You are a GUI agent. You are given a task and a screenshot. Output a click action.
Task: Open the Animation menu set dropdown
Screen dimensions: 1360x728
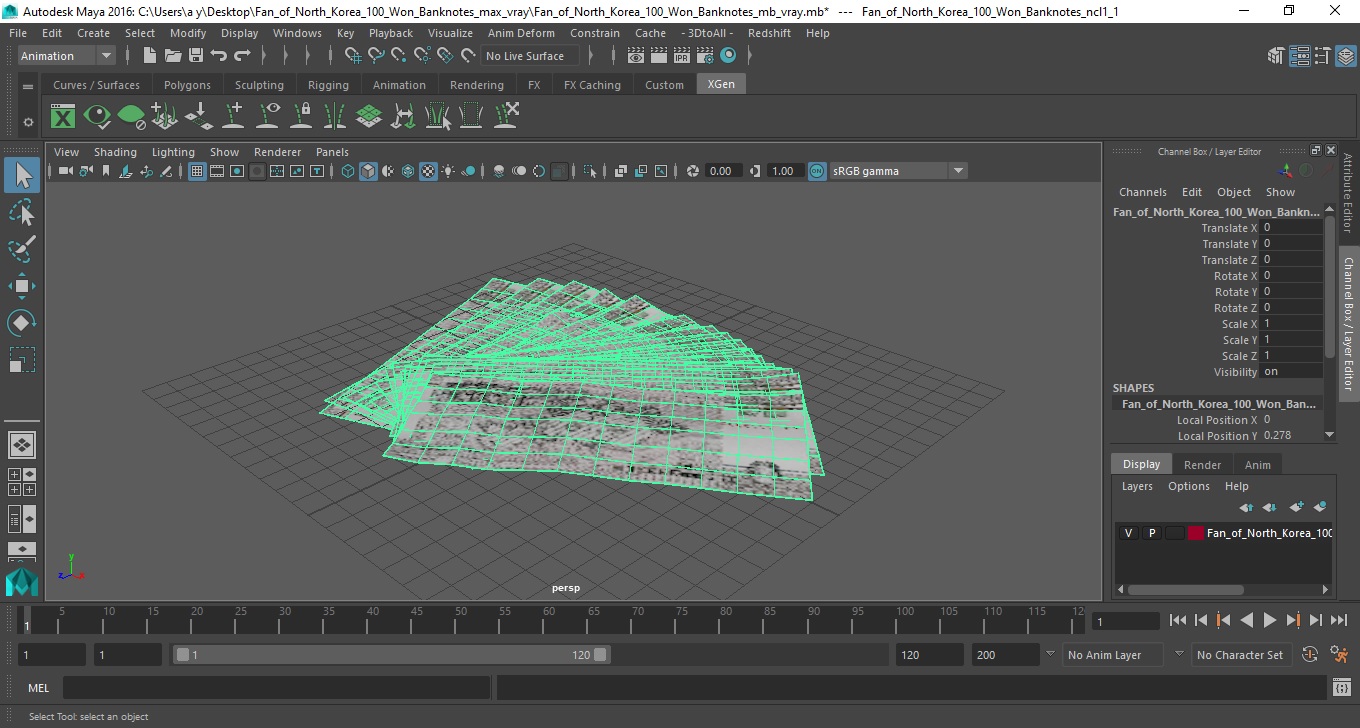click(67, 56)
